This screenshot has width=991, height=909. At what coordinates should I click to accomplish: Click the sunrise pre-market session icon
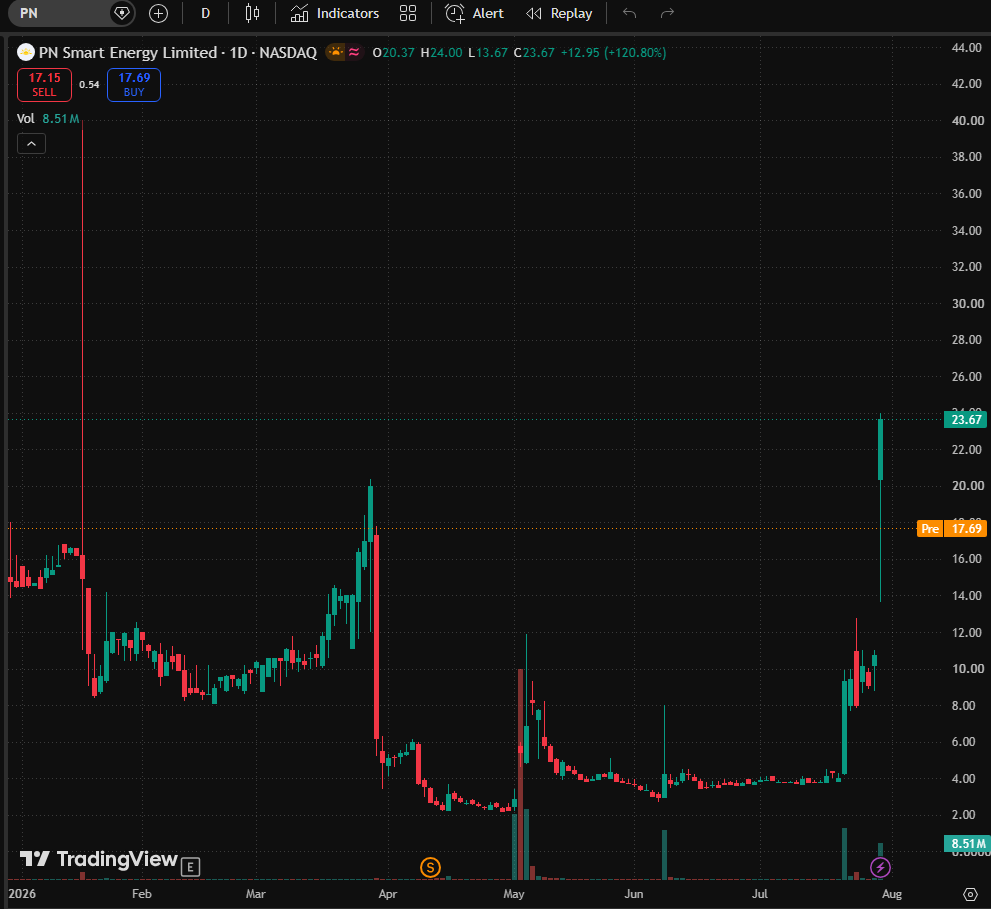pos(336,52)
